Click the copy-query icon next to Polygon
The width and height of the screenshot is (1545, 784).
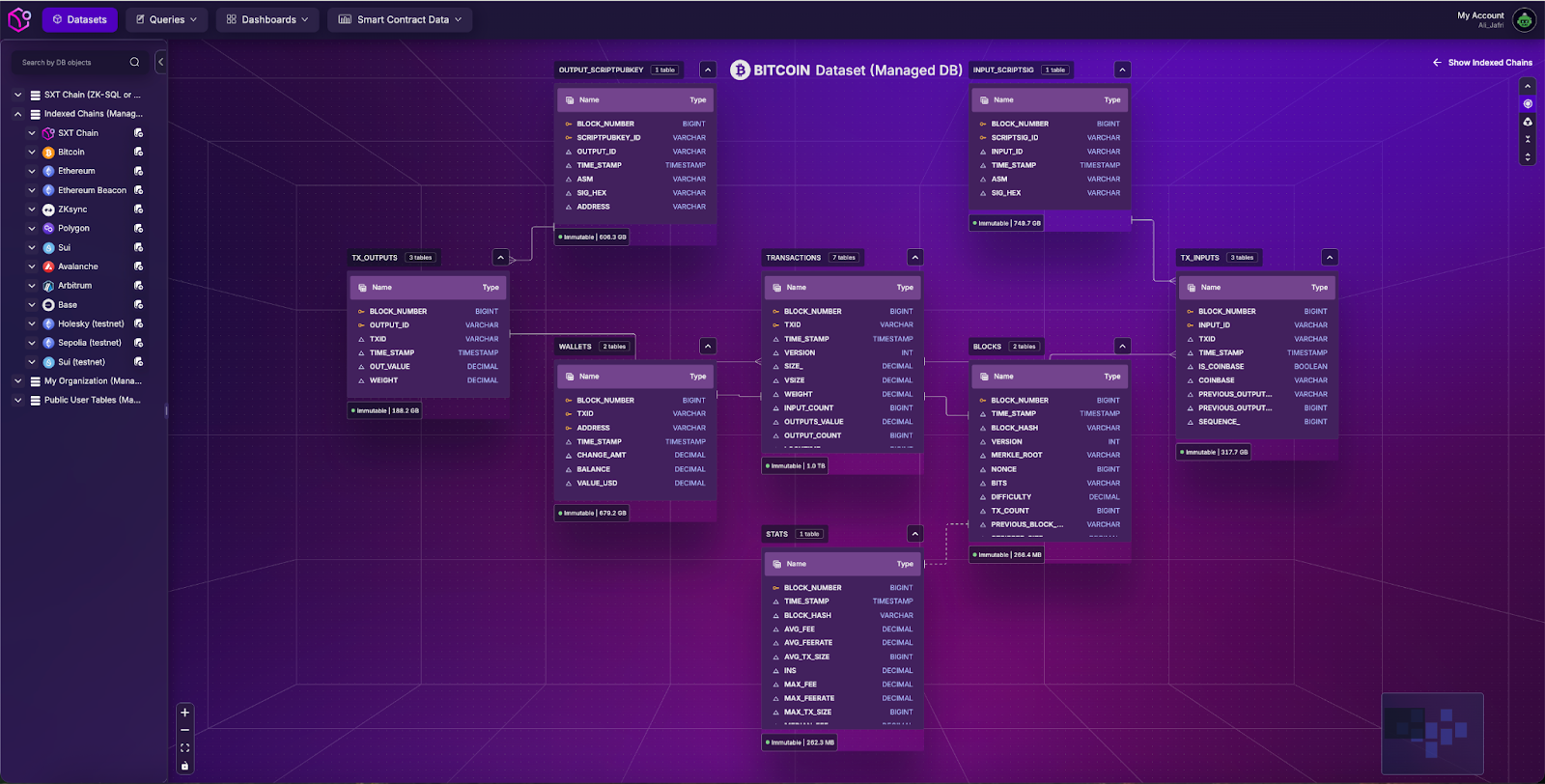pyautogui.click(x=138, y=228)
